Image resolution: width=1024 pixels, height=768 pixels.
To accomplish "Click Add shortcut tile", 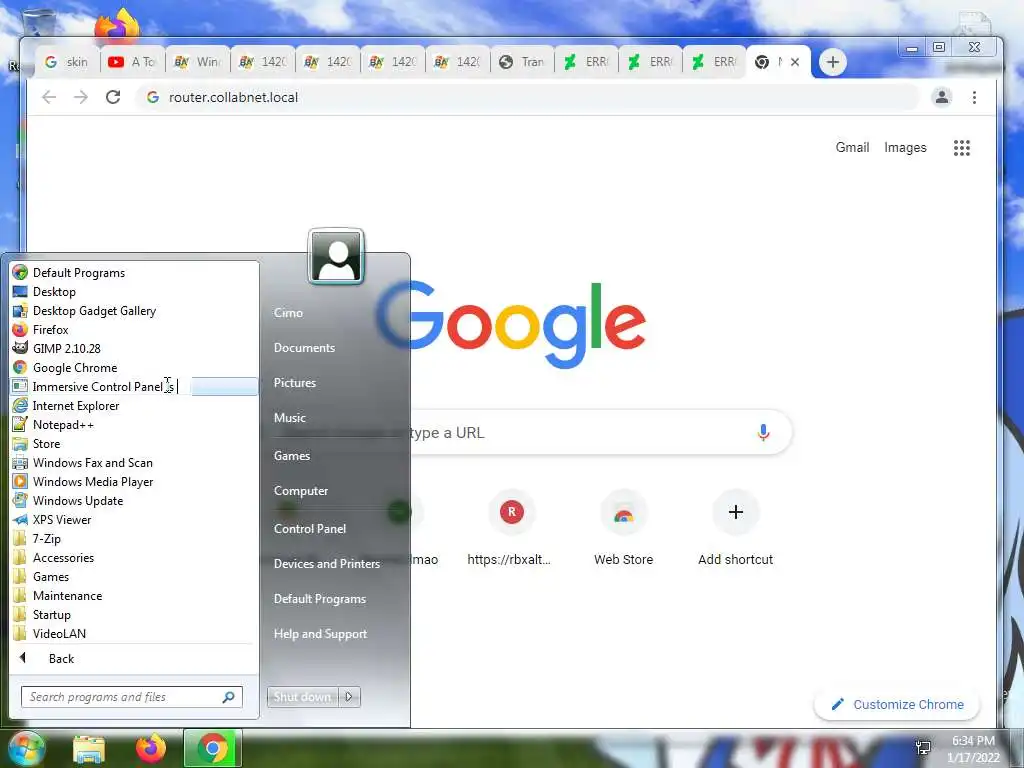I will click(735, 528).
